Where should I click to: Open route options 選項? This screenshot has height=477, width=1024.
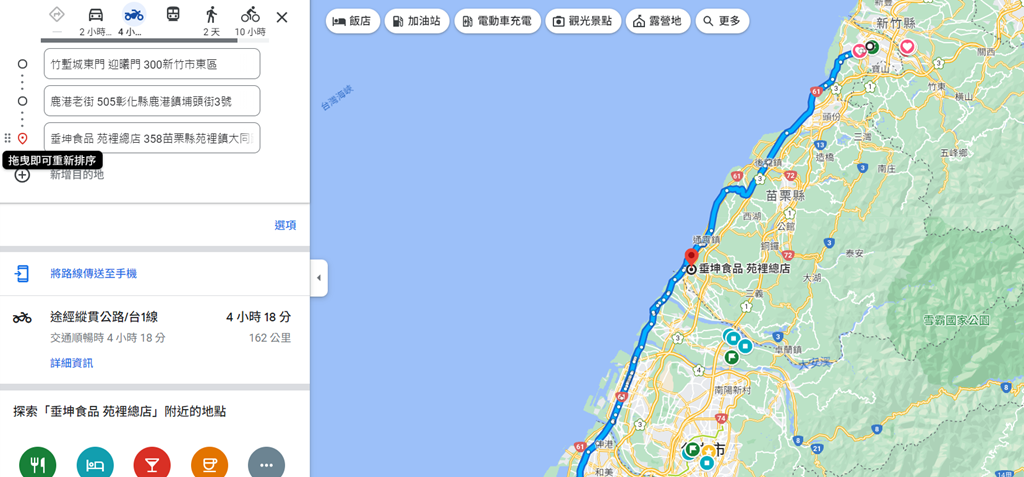tap(285, 225)
